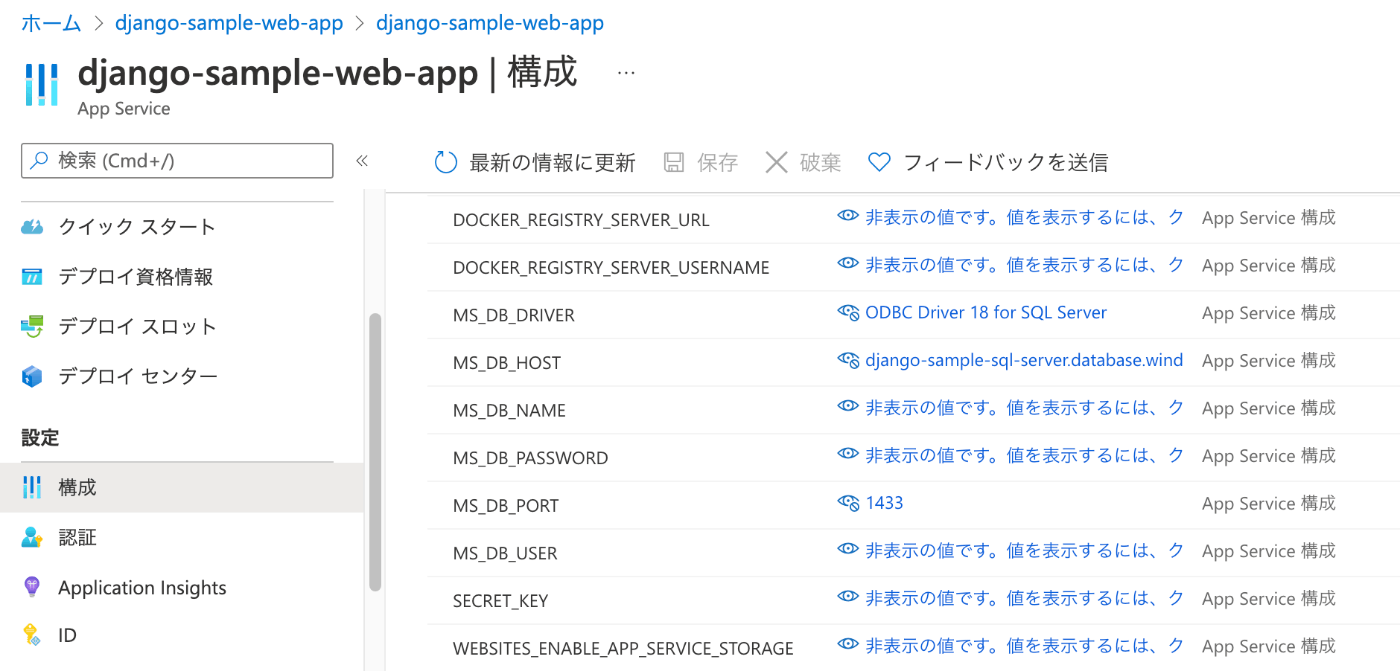Click WEBSITES_ENABLE_APP_SERVICE_STORAGE setting name
Image resolution: width=1400 pixels, height=671 pixels.
point(623,649)
